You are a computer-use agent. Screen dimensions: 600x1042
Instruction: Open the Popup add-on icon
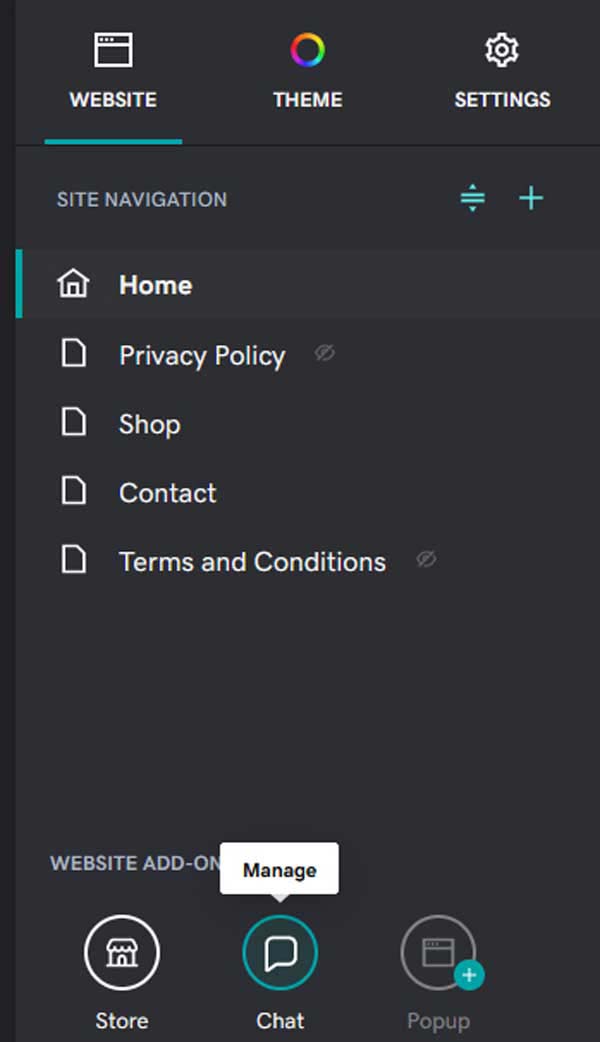pyautogui.click(x=438, y=953)
